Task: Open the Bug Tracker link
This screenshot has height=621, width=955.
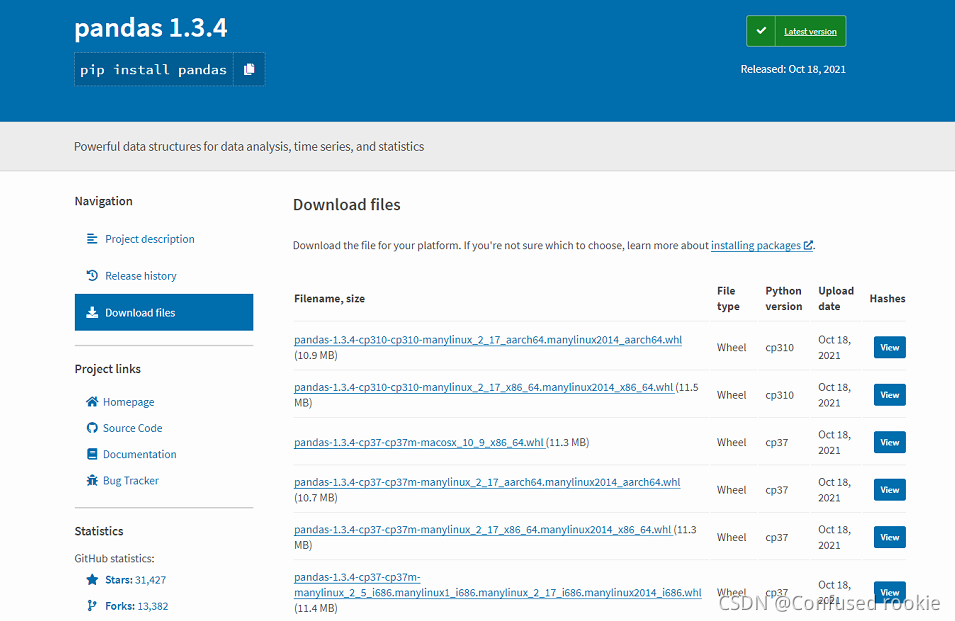Action: tap(131, 480)
